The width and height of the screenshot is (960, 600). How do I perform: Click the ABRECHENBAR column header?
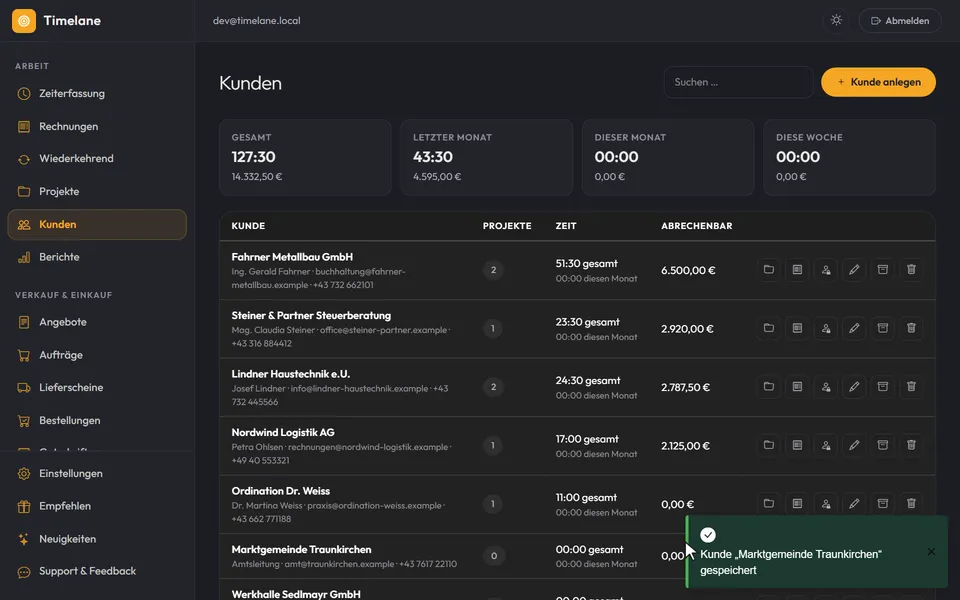pyautogui.click(x=697, y=226)
